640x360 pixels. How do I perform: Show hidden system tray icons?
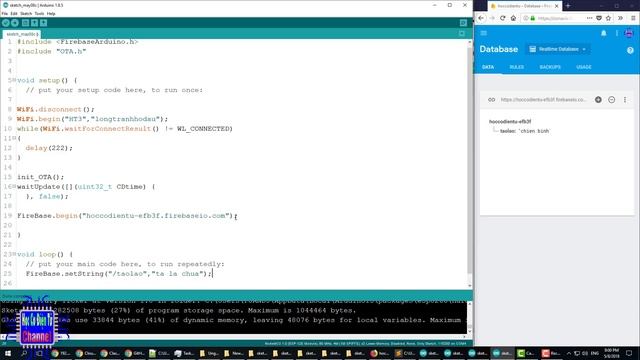tap(569, 353)
